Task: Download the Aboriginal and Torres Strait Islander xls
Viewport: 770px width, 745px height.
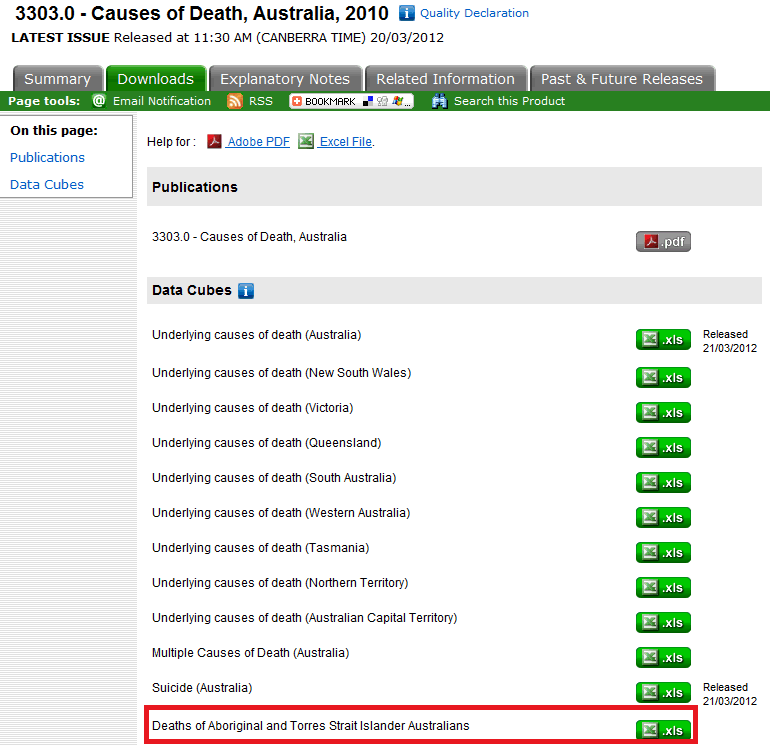Action: (x=663, y=730)
